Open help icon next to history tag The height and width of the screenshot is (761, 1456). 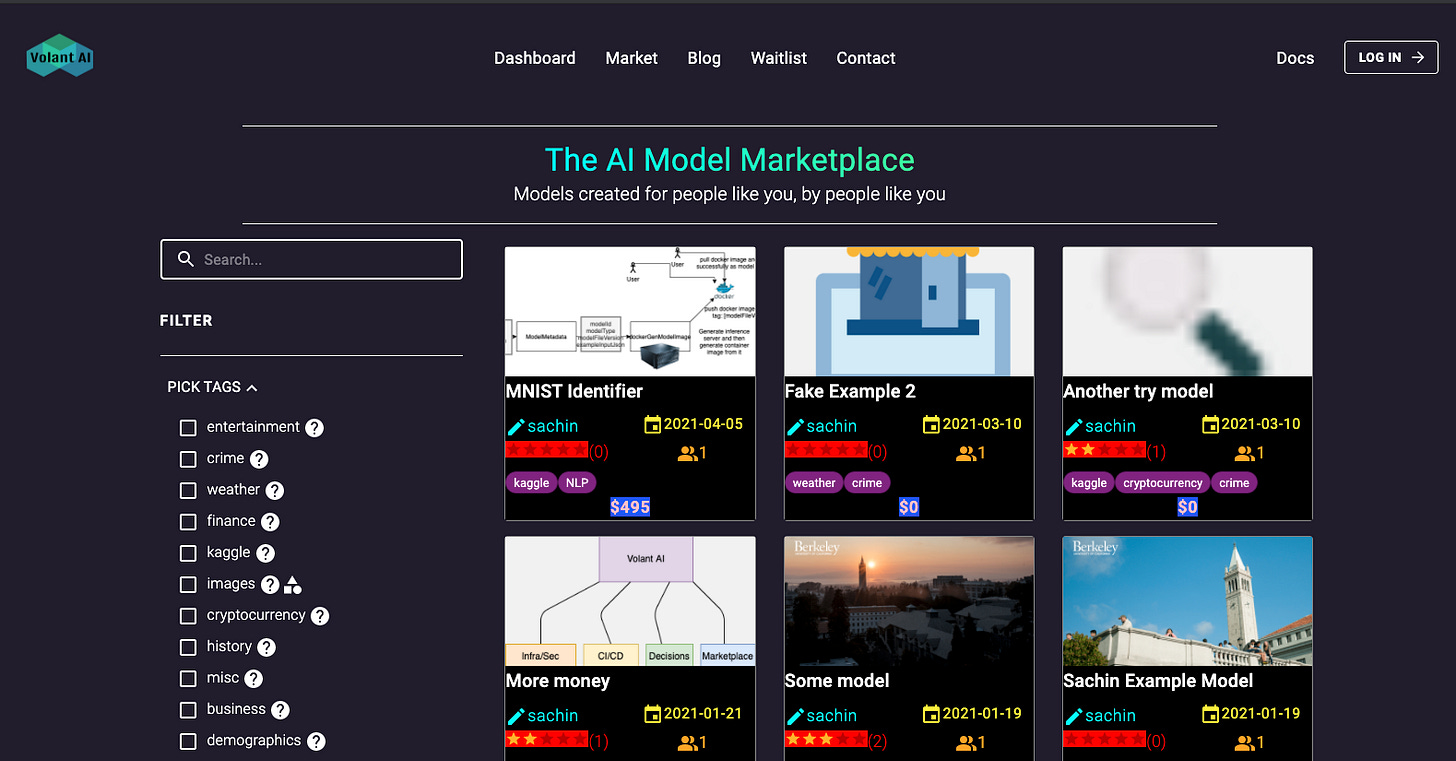pyautogui.click(x=266, y=647)
